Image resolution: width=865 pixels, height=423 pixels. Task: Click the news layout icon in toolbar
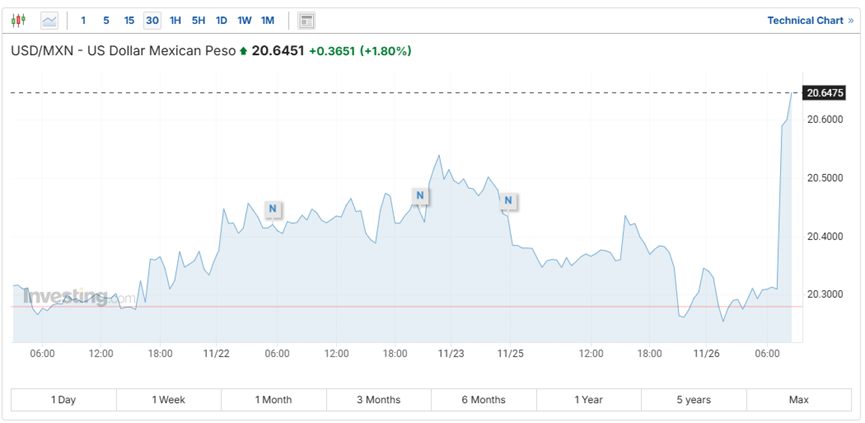tap(306, 20)
